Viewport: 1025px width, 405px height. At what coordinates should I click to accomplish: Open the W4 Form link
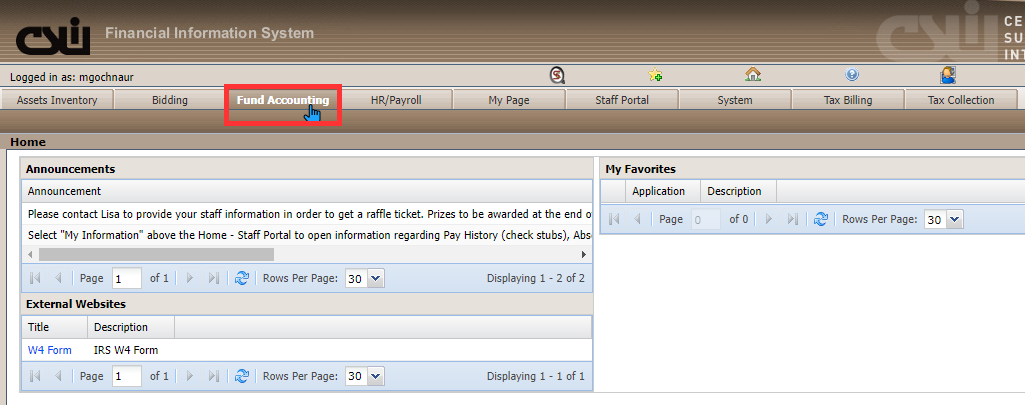49,350
